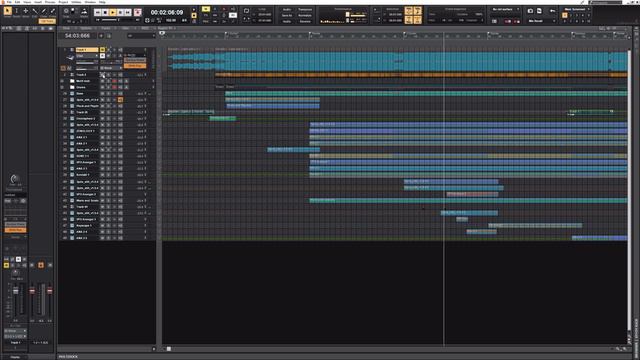
Task: Activate the Move tool
Action: pos(26,11)
